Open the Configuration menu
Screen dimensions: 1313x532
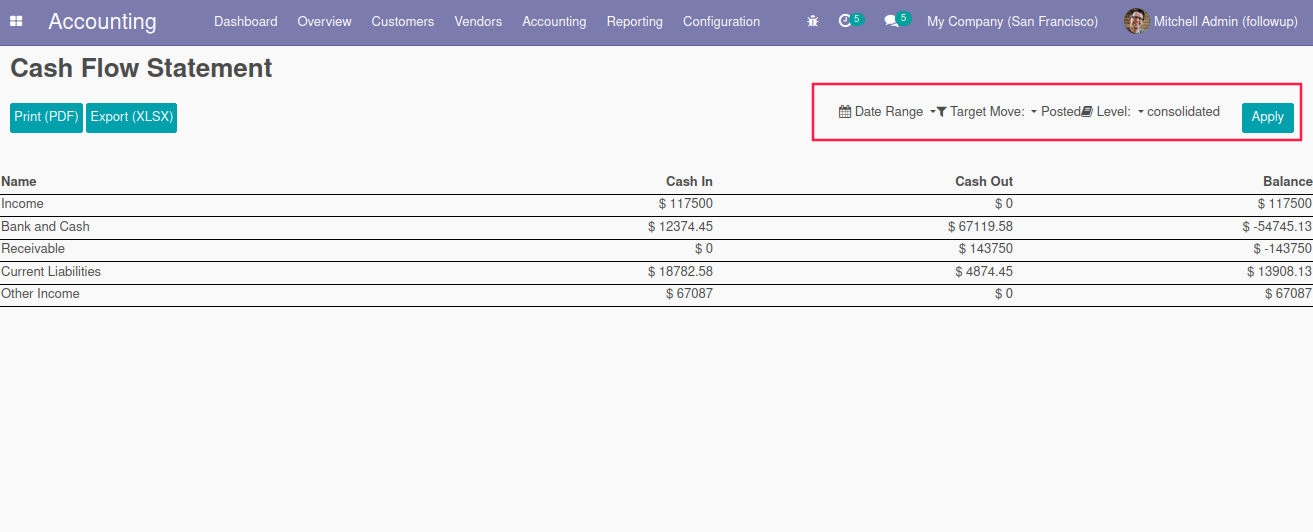722,21
